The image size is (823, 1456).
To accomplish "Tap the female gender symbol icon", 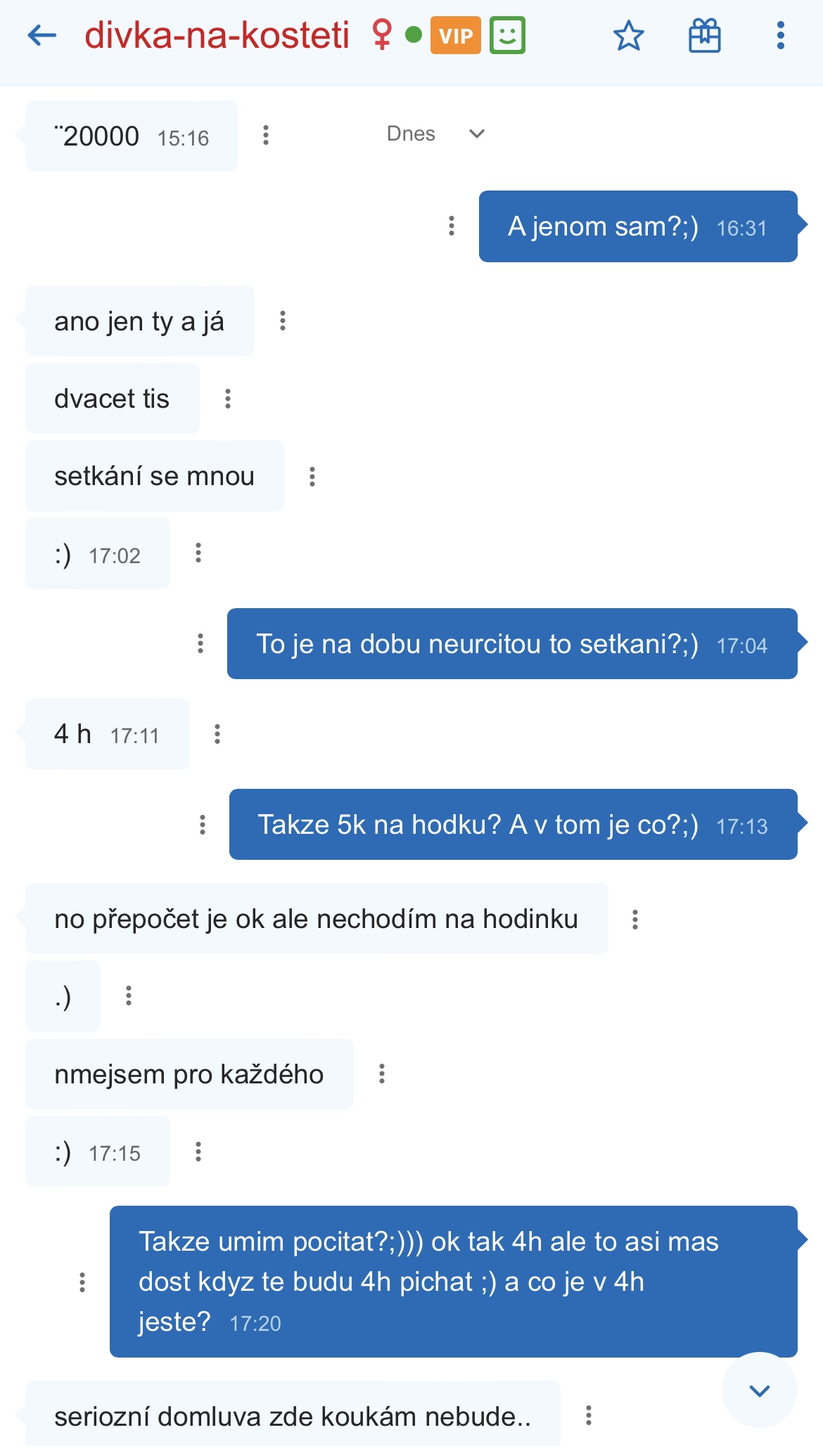I will (382, 35).
